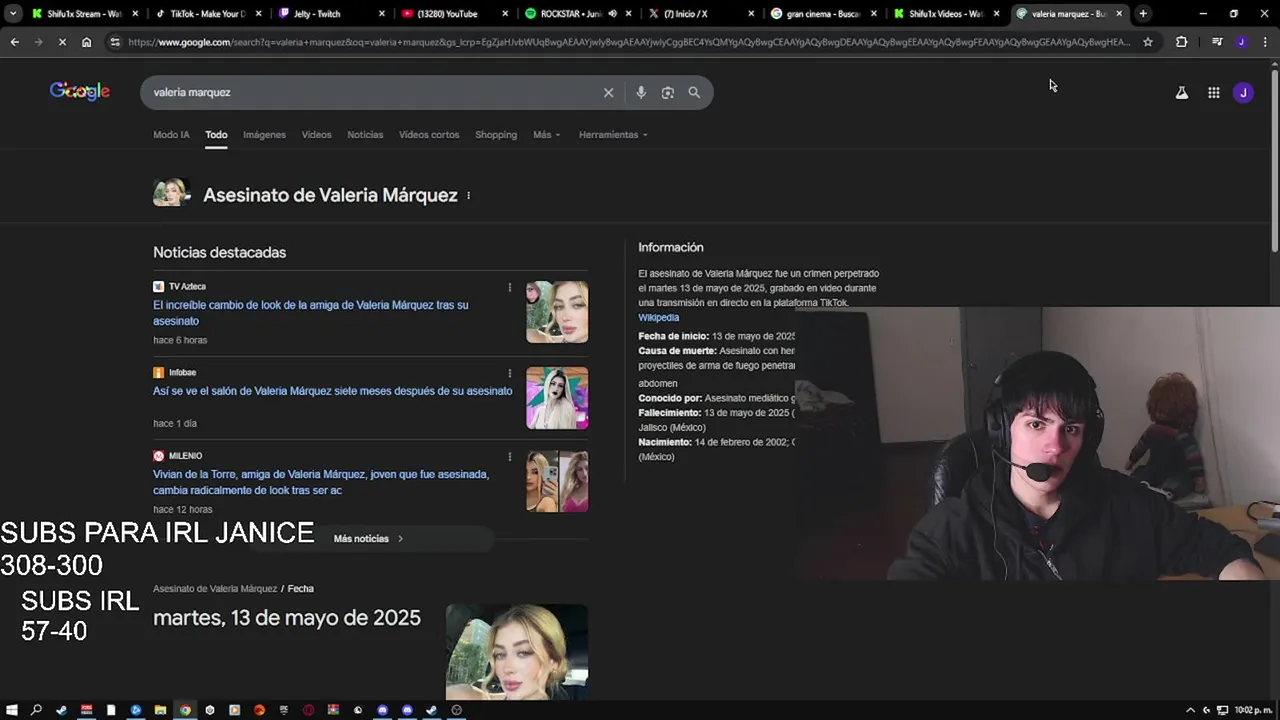Screen dimensions: 1280x720
Task: Open Infobae article about Valeria's salon
Action: pos(332,391)
